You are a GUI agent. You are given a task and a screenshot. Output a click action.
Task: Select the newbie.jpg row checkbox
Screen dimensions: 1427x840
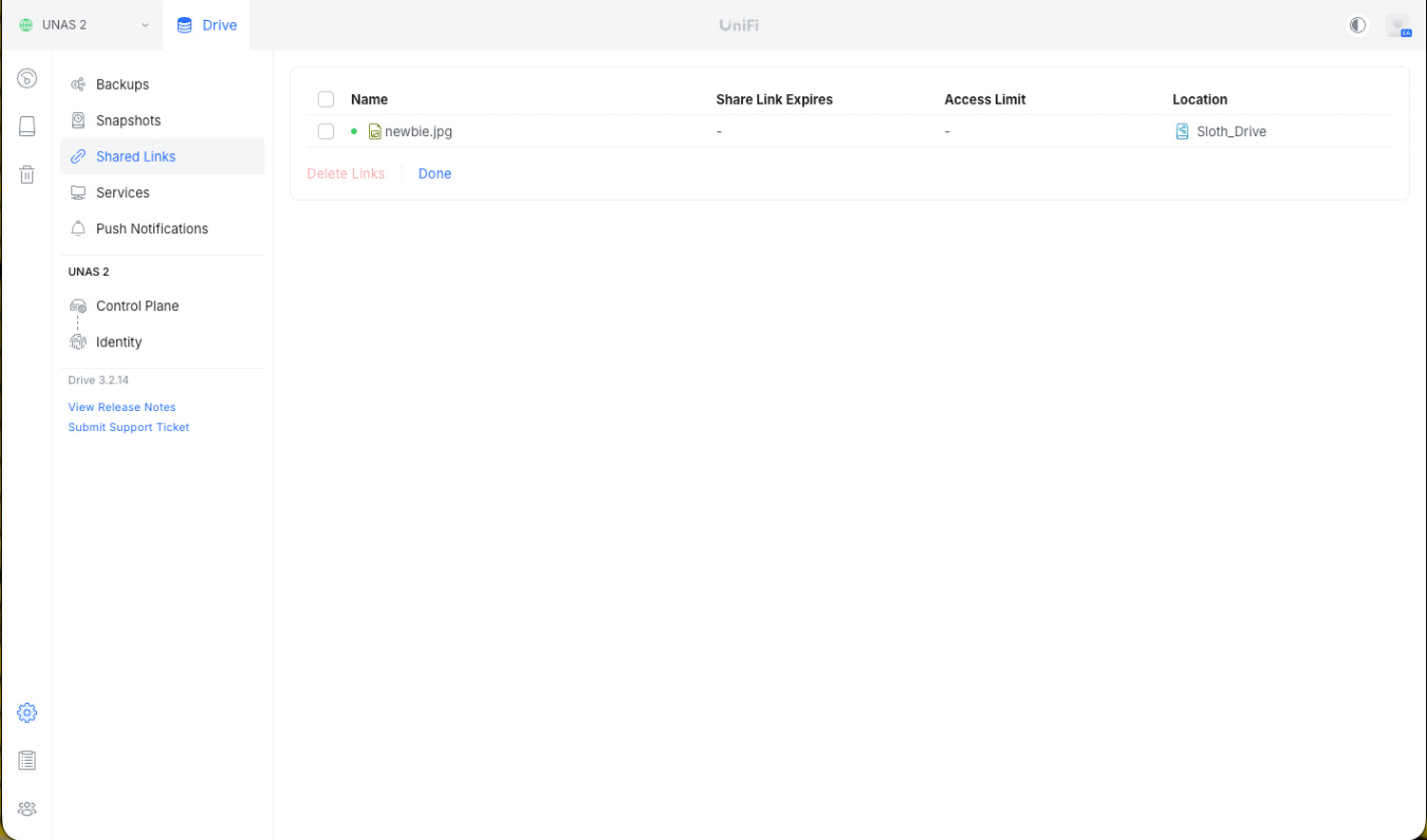click(325, 131)
